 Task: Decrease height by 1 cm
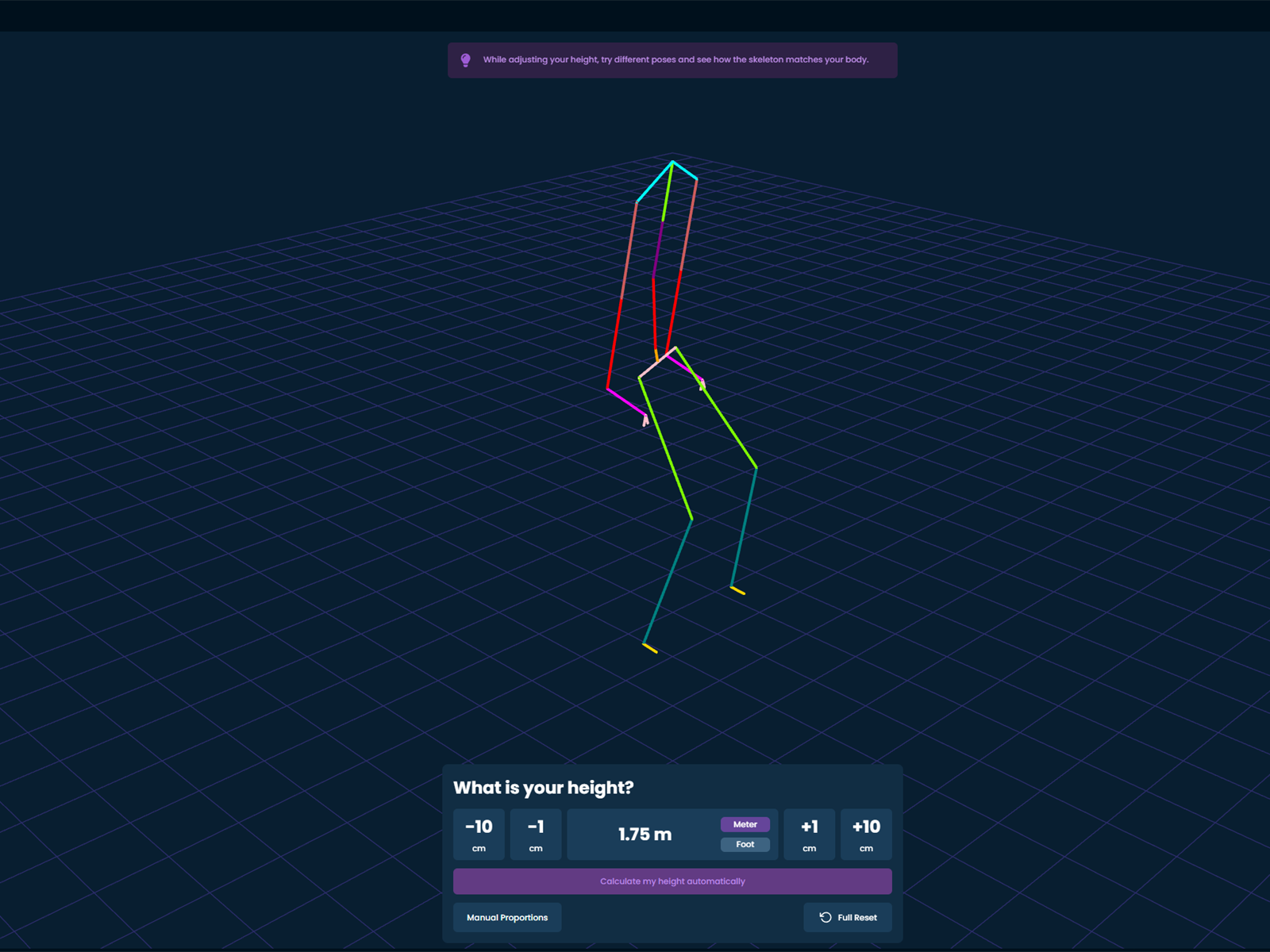click(x=536, y=834)
